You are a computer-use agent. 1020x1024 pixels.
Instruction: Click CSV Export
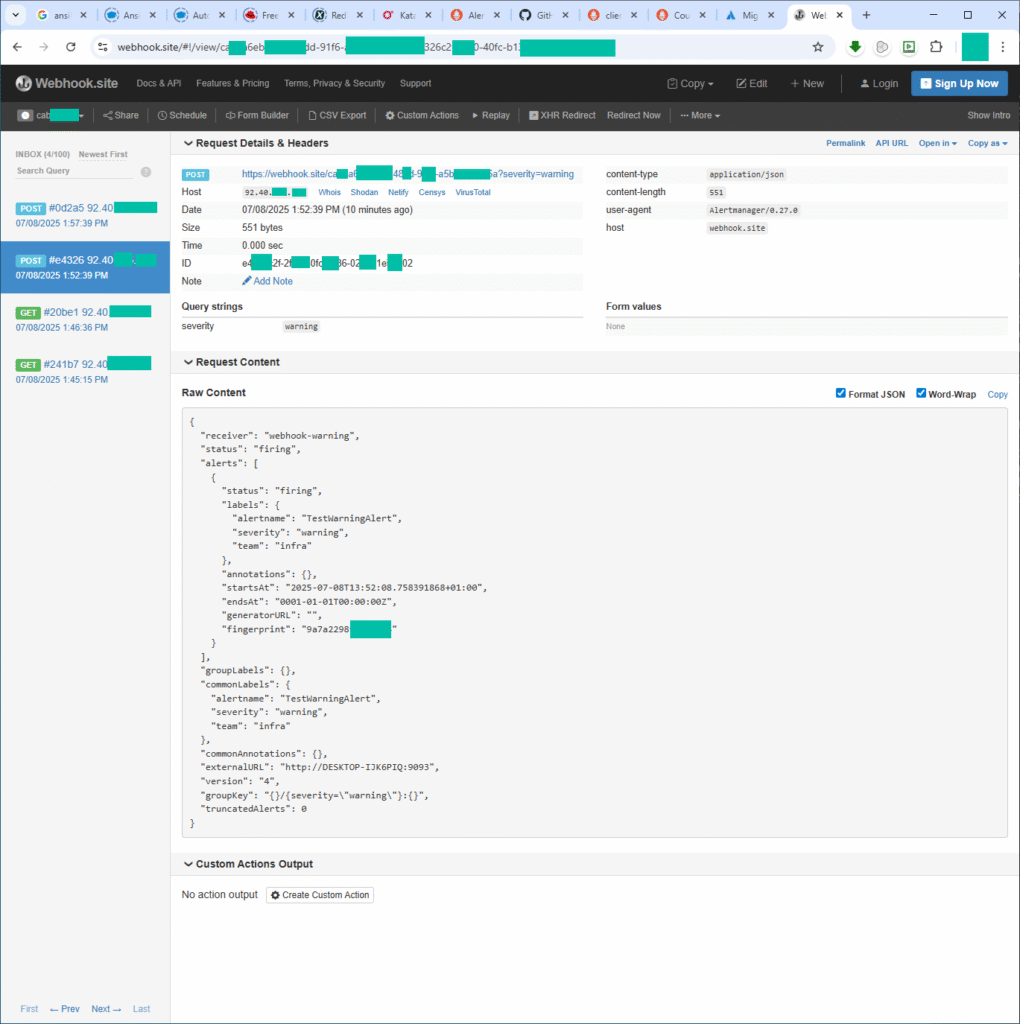coord(337,116)
